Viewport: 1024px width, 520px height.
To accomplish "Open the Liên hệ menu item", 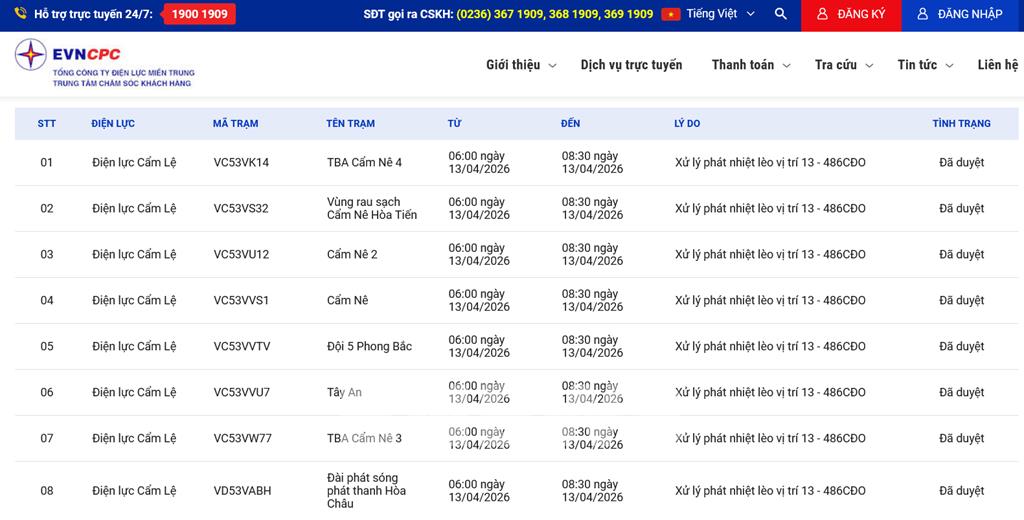I will [x=997, y=65].
